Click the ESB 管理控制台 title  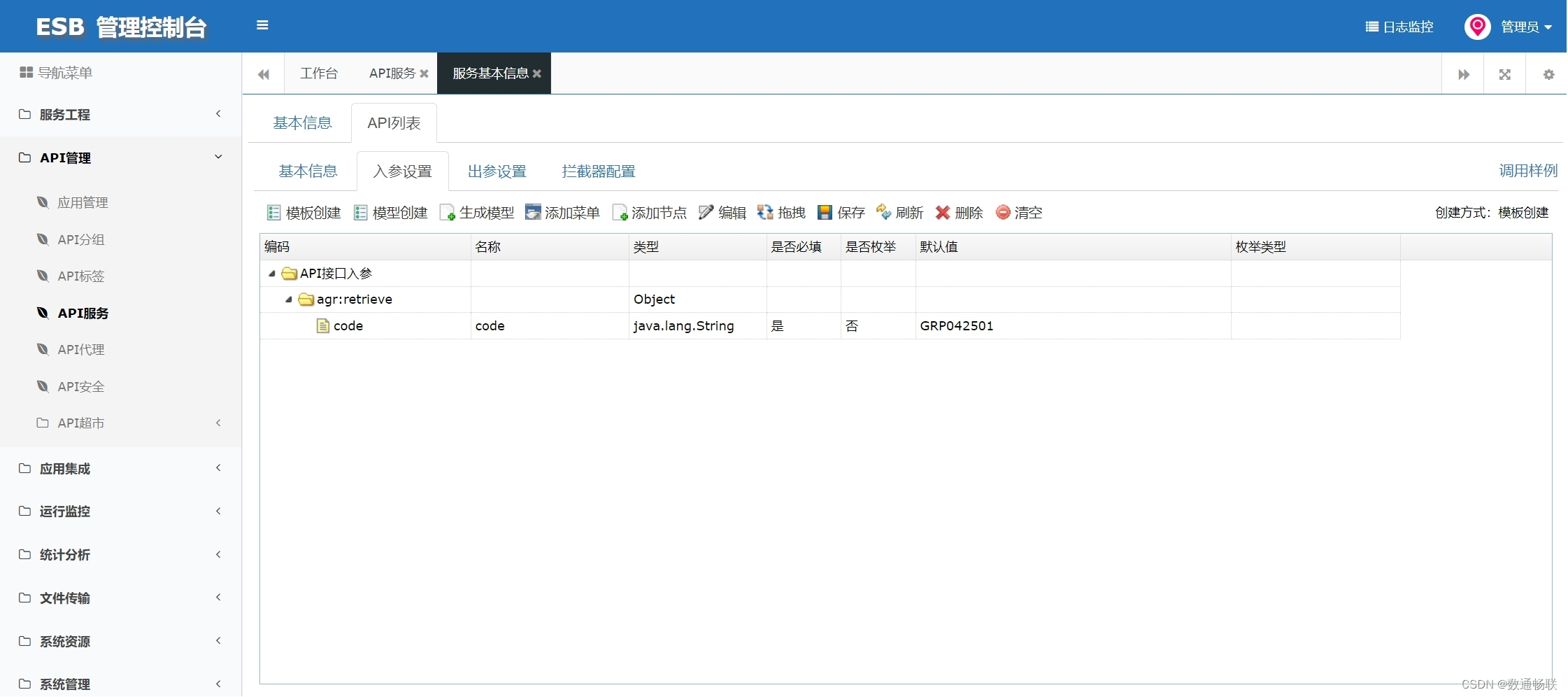click(x=122, y=27)
